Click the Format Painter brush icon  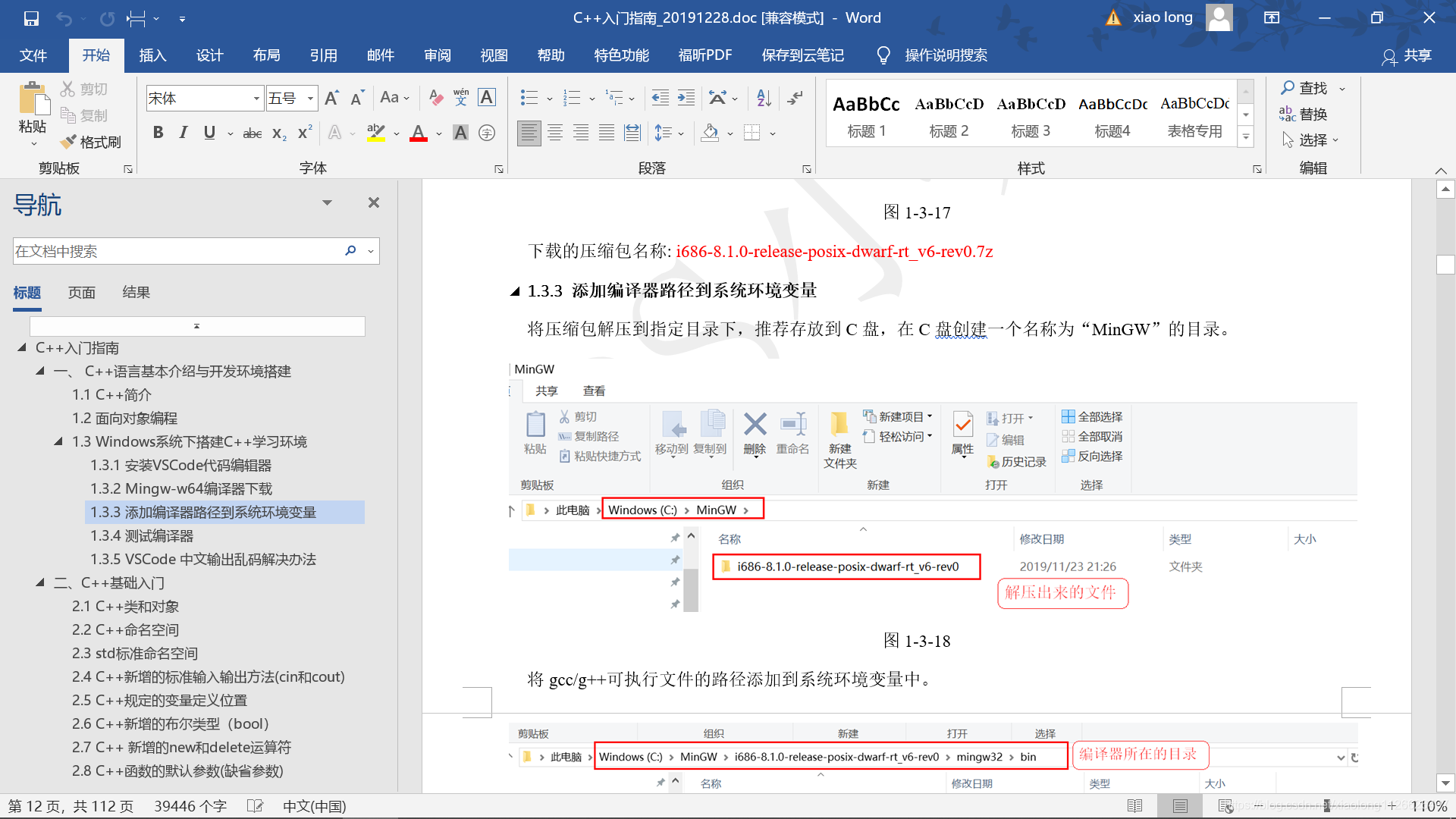point(69,142)
